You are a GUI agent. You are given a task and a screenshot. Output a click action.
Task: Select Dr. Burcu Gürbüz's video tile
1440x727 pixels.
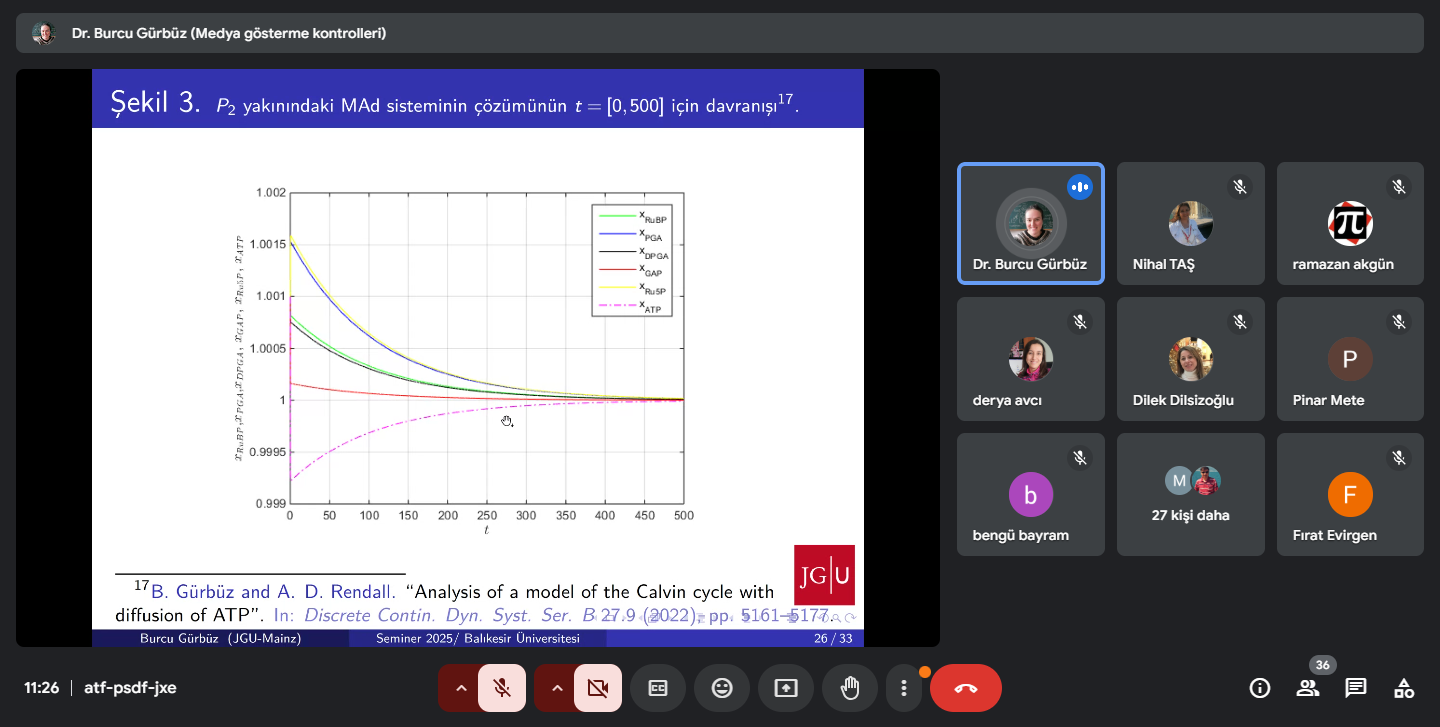[1031, 224]
